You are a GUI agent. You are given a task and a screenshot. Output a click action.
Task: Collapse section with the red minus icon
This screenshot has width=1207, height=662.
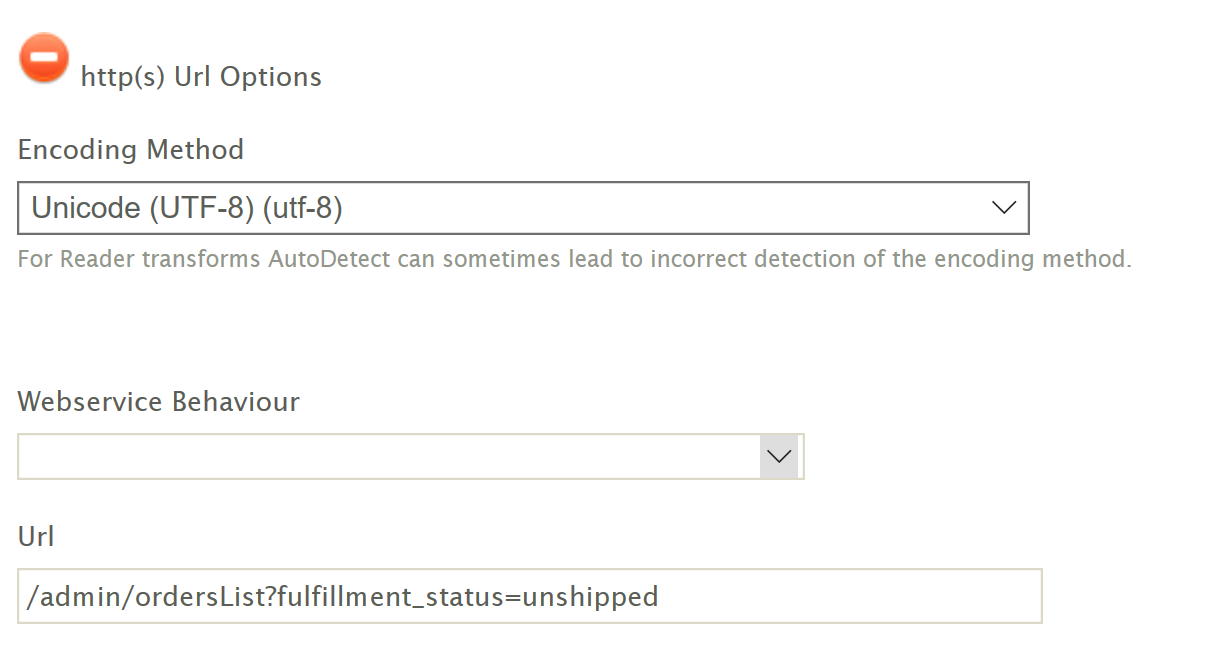(44, 58)
